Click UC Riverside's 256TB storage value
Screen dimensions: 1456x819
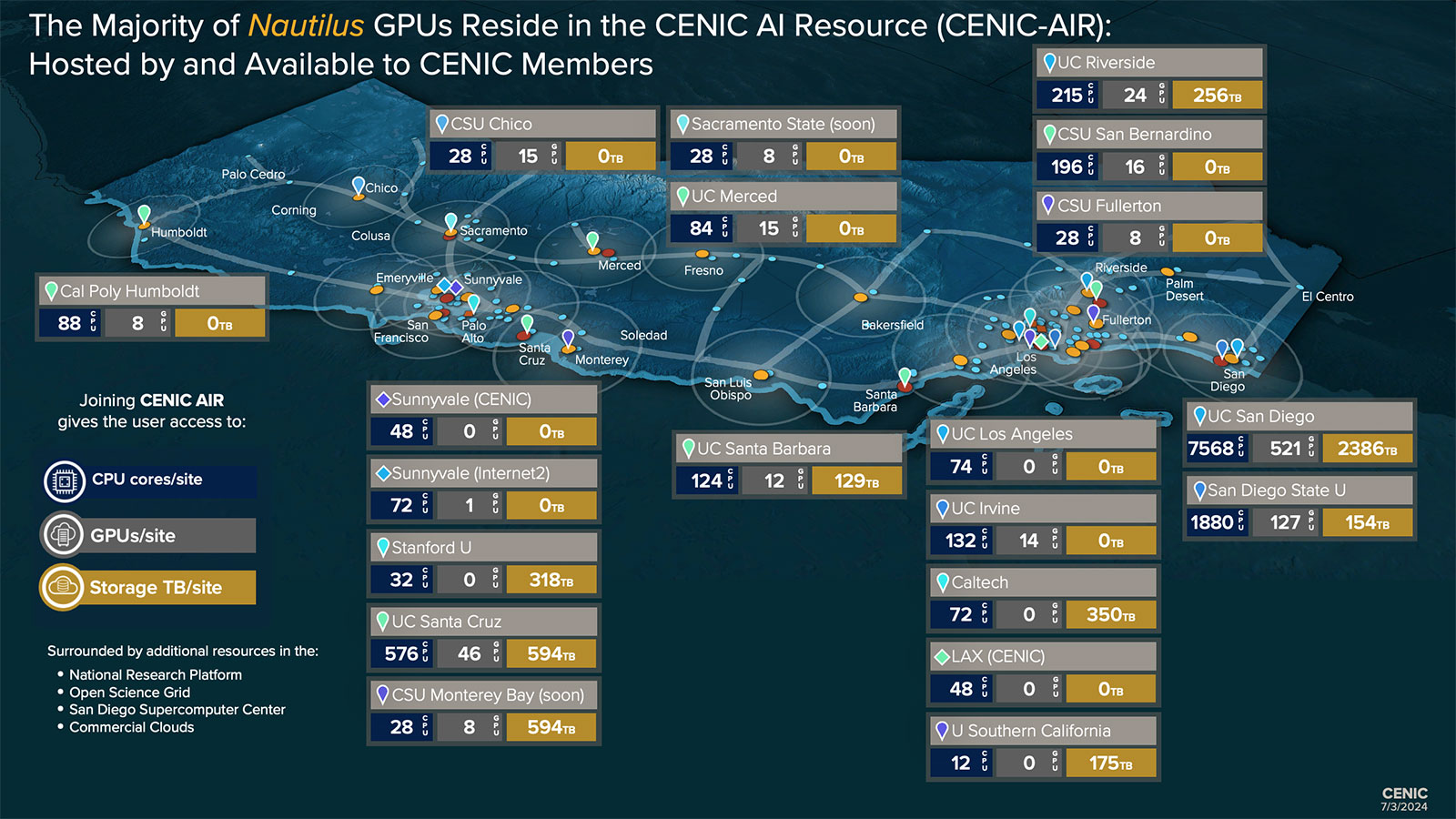pos(1217,95)
